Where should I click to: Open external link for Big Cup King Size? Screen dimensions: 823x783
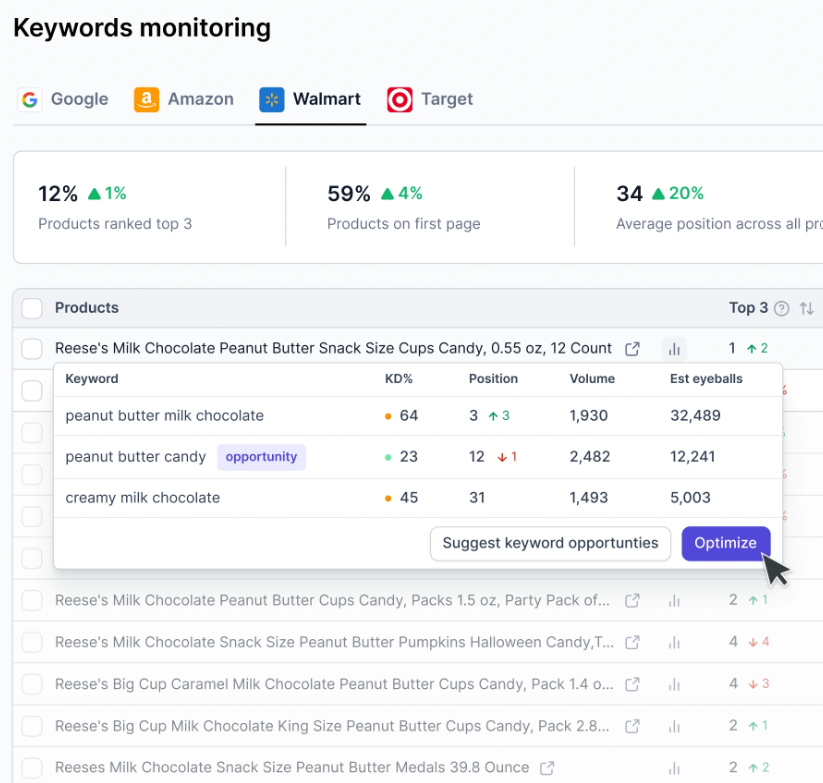point(632,726)
